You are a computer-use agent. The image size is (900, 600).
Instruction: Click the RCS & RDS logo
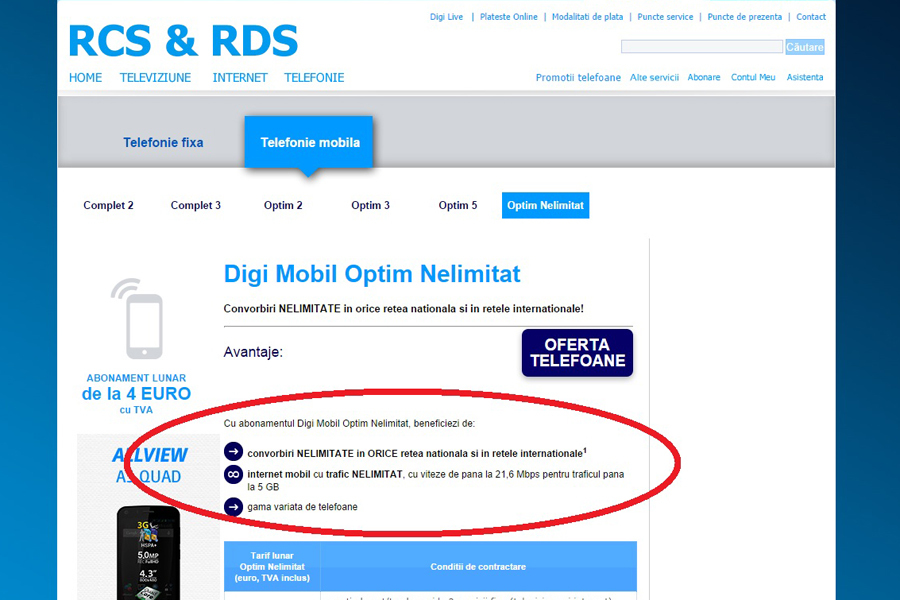[x=183, y=41]
